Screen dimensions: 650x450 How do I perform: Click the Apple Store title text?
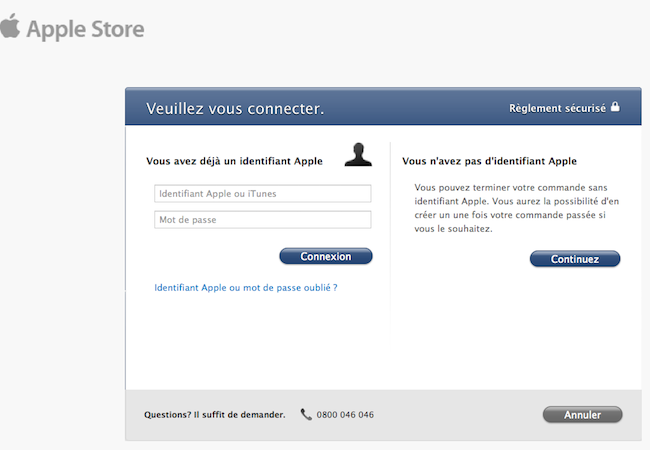85,29
